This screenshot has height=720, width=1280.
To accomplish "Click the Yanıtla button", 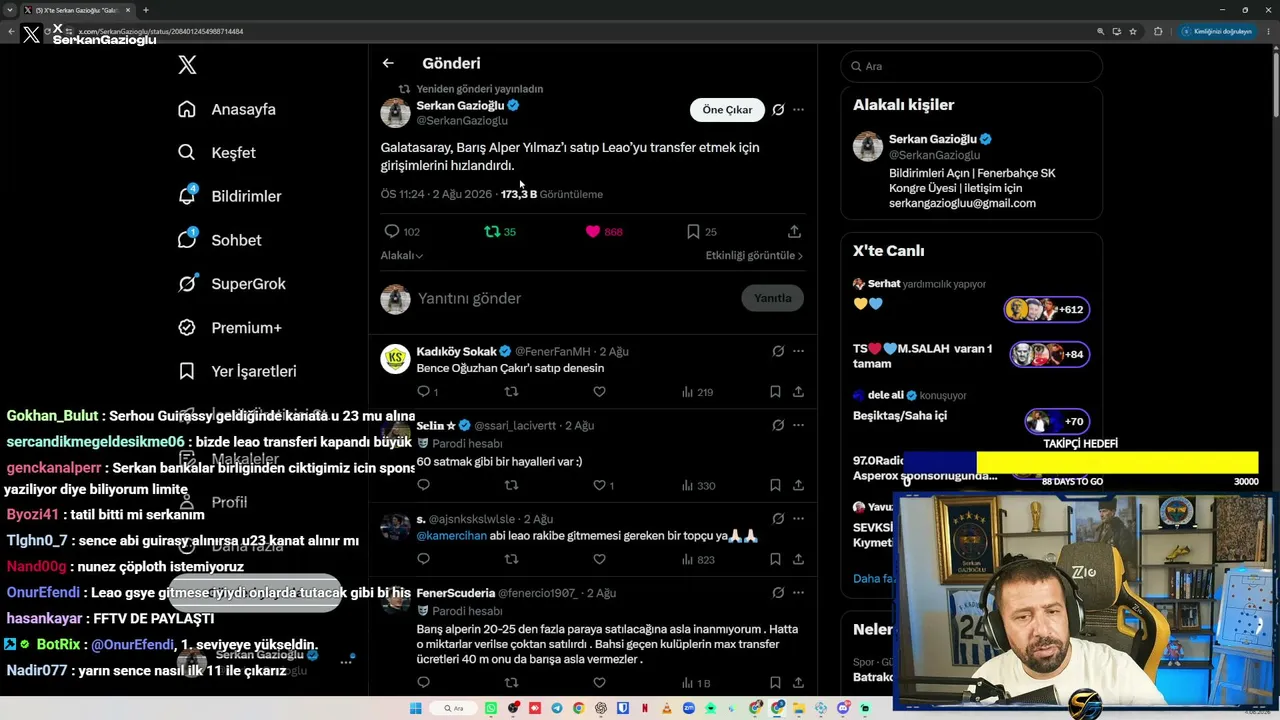I will (x=773, y=298).
